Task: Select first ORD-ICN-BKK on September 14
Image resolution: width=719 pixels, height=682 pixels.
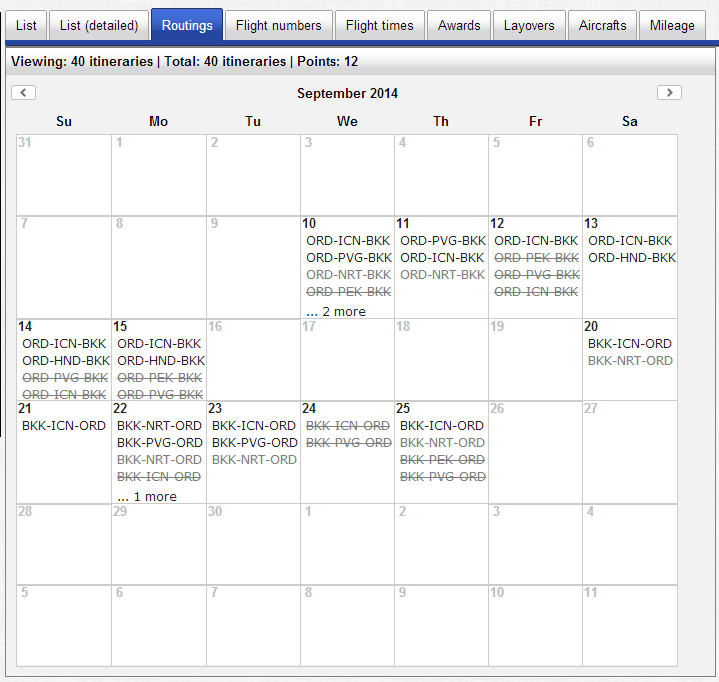Action: click(64, 344)
